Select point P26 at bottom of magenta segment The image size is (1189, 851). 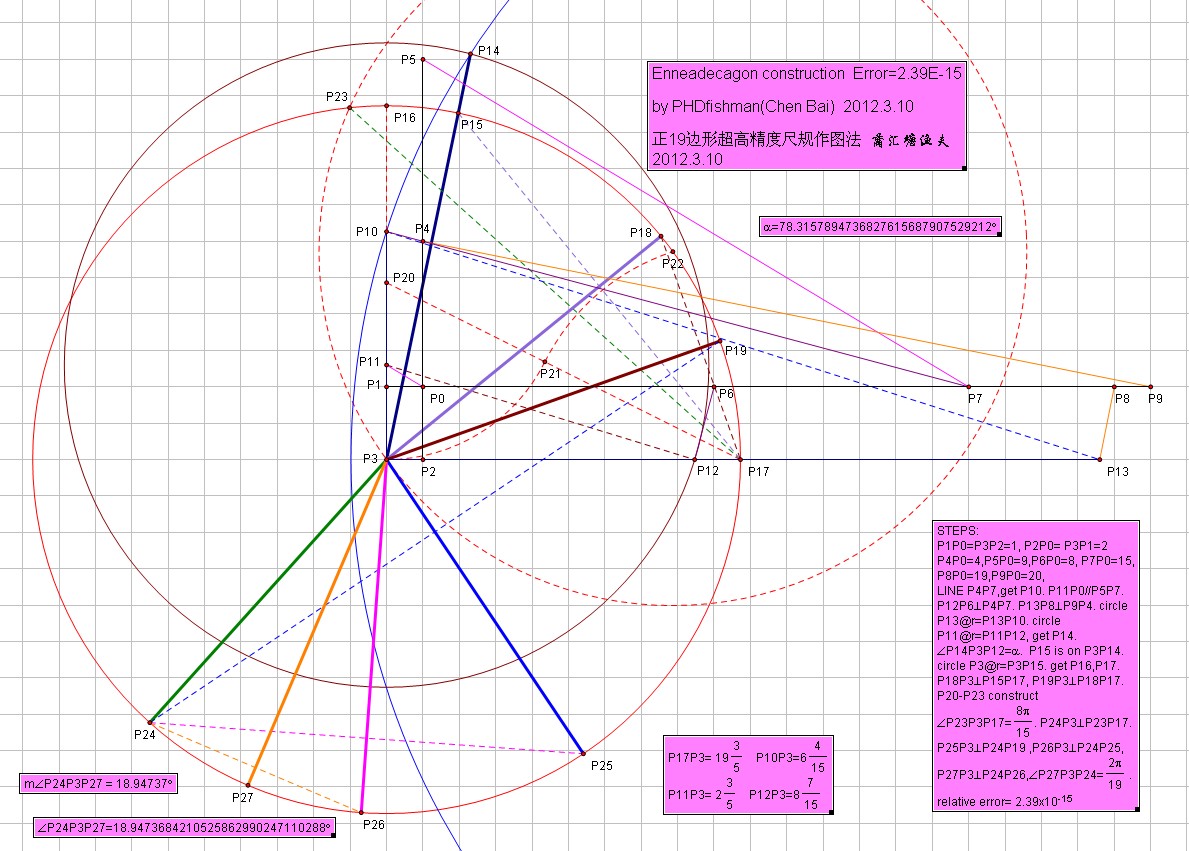[362, 815]
